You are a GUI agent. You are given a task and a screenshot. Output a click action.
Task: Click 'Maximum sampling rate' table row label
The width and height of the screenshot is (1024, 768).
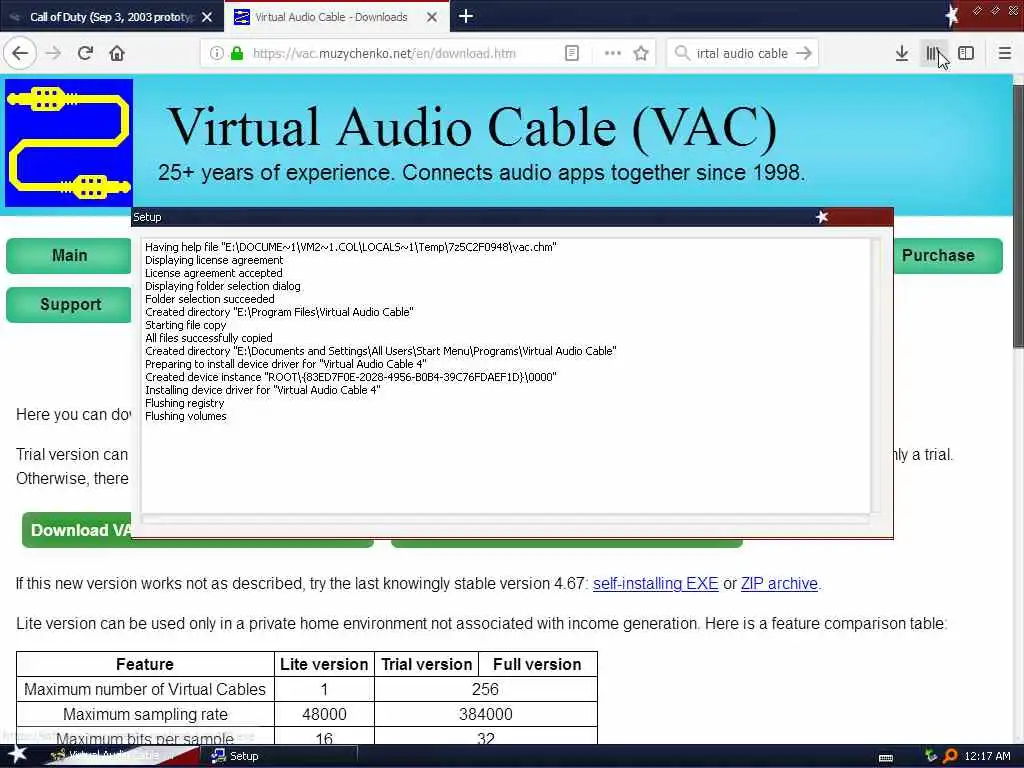145,714
